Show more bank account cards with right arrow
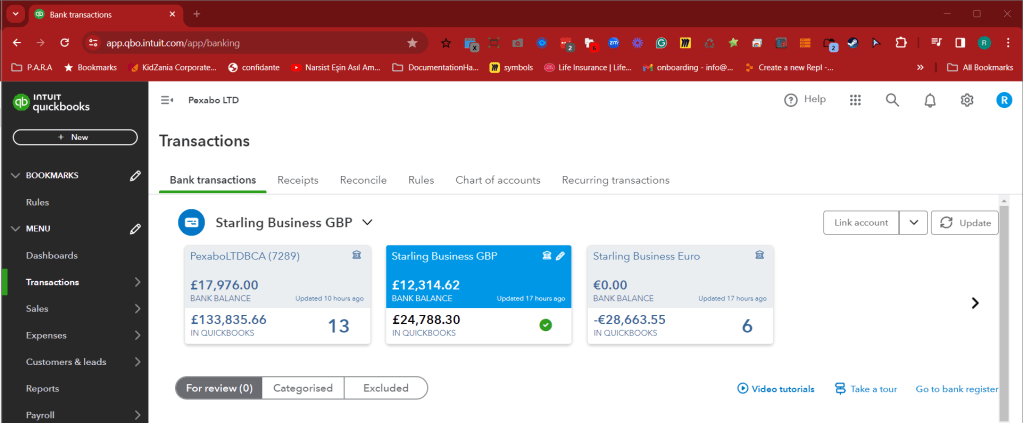 click(x=975, y=303)
